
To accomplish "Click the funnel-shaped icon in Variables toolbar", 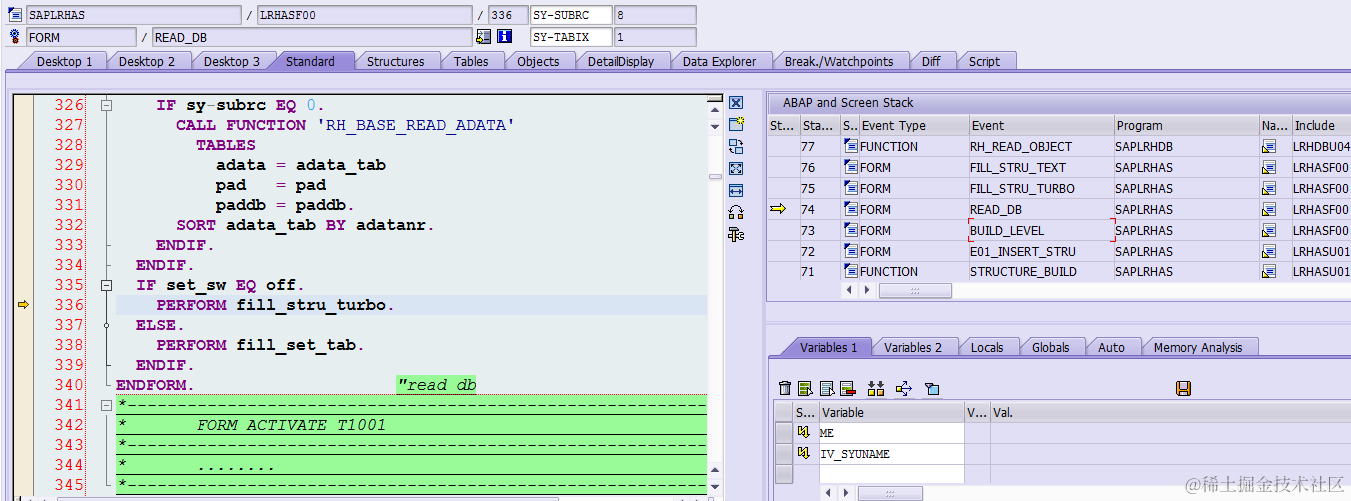I will coord(932,388).
